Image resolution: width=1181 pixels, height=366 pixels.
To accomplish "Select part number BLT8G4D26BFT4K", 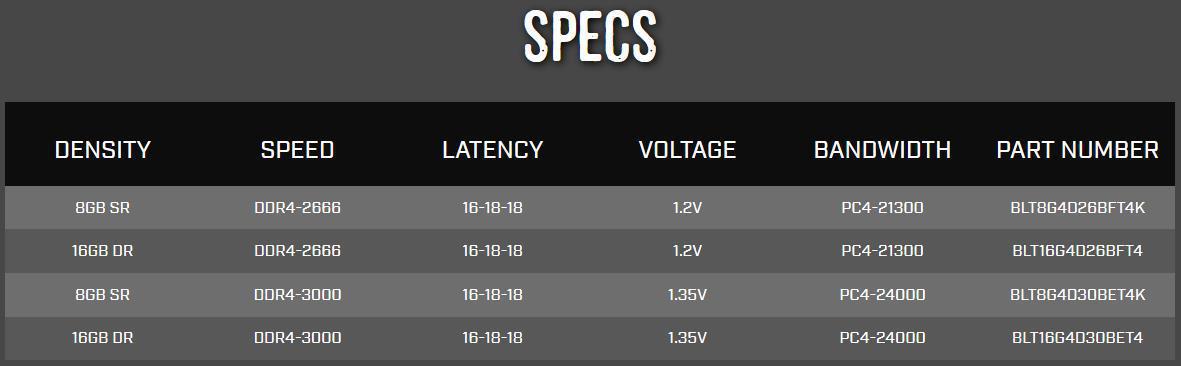I will coord(1077,208).
